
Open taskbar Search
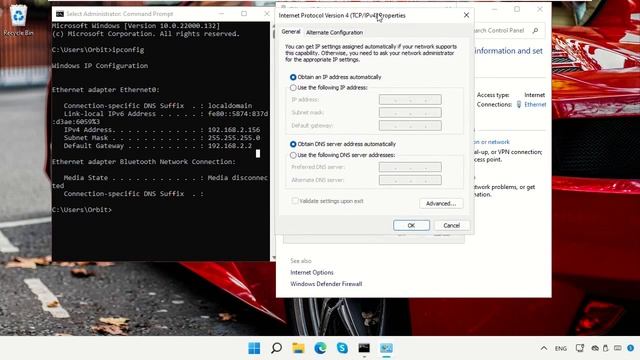coord(276,348)
